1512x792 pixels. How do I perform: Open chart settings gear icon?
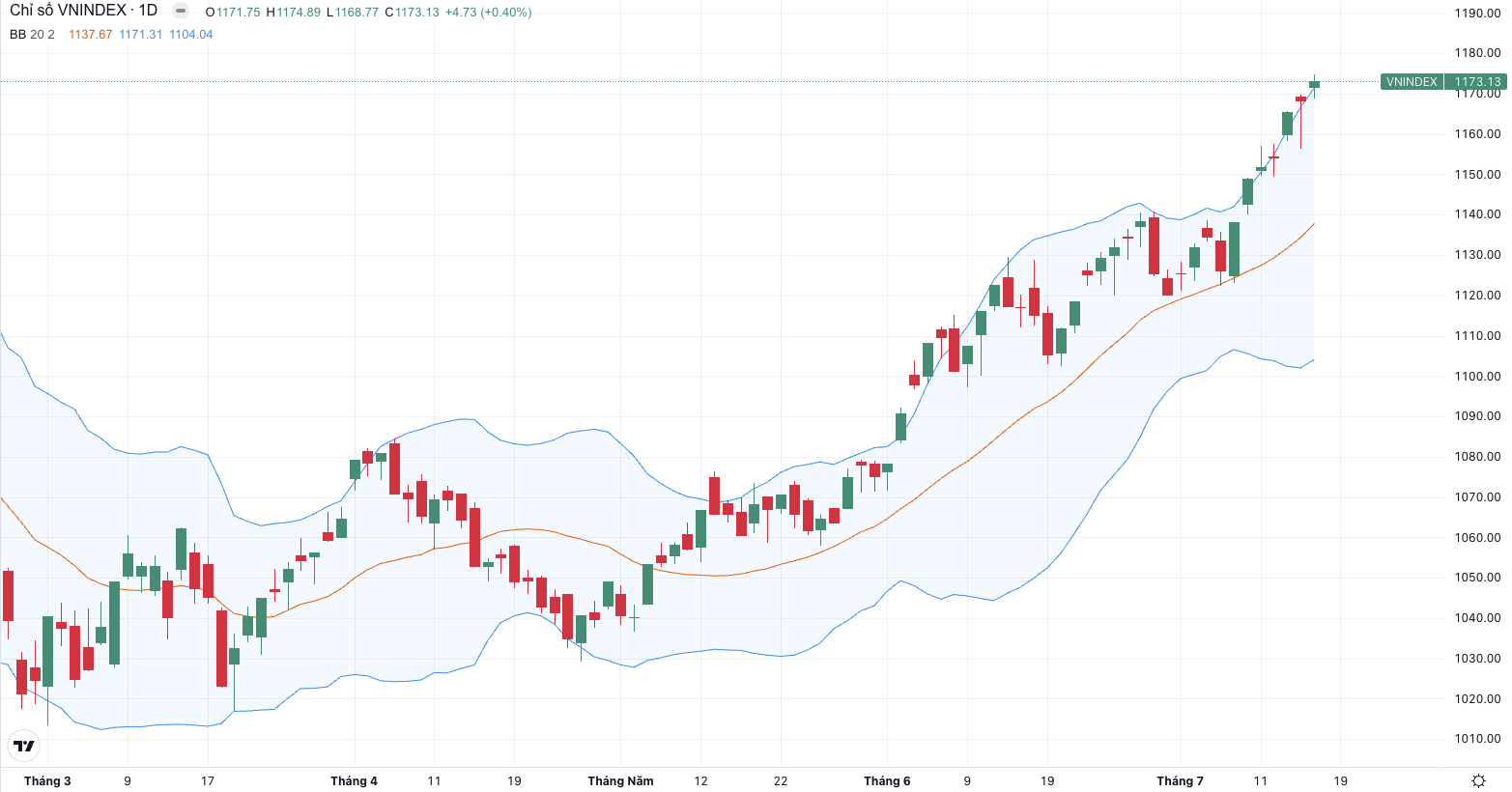pos(1478,780)
